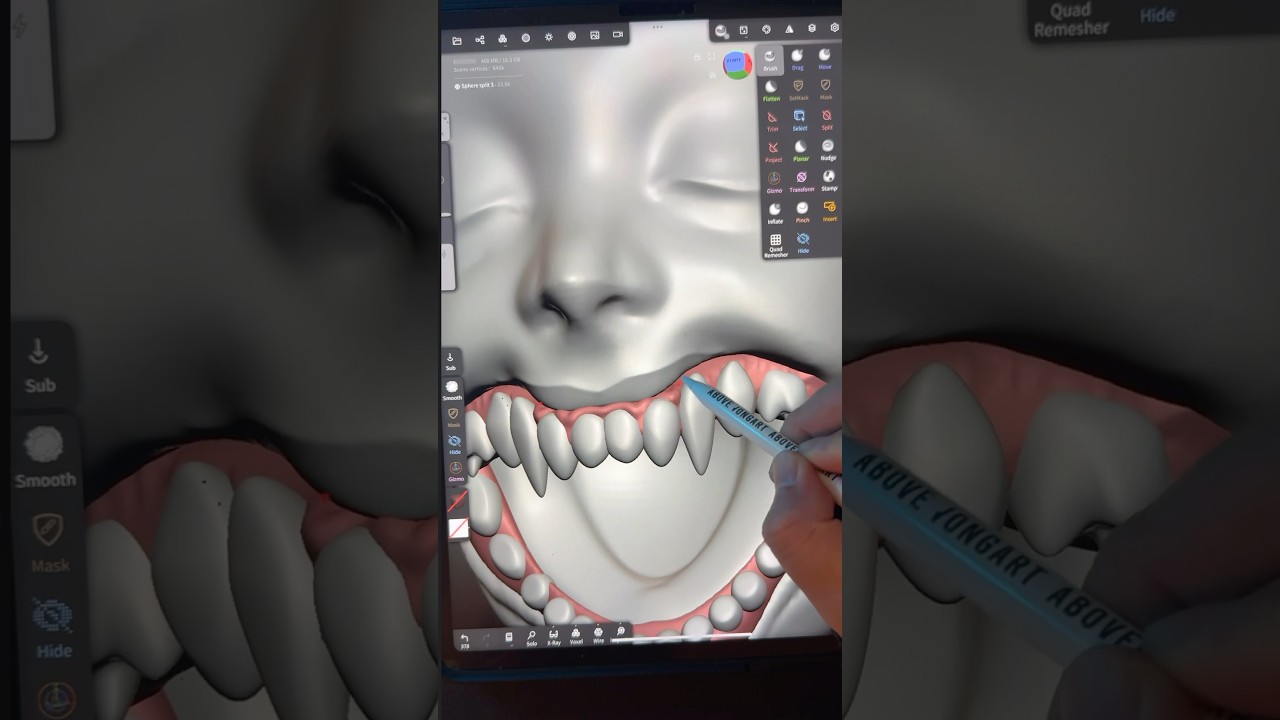Select the Split tool
The width and height of the screenshot is (1280, 720).
(827, 119)
